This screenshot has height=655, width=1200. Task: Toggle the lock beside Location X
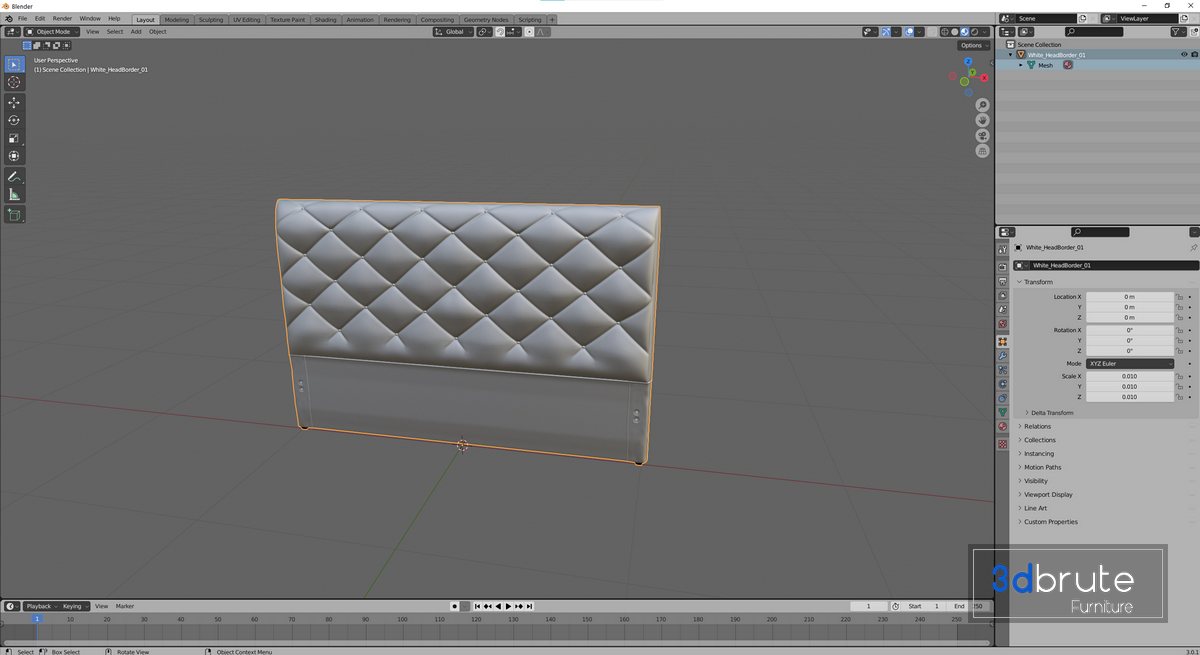point(1180,297)
